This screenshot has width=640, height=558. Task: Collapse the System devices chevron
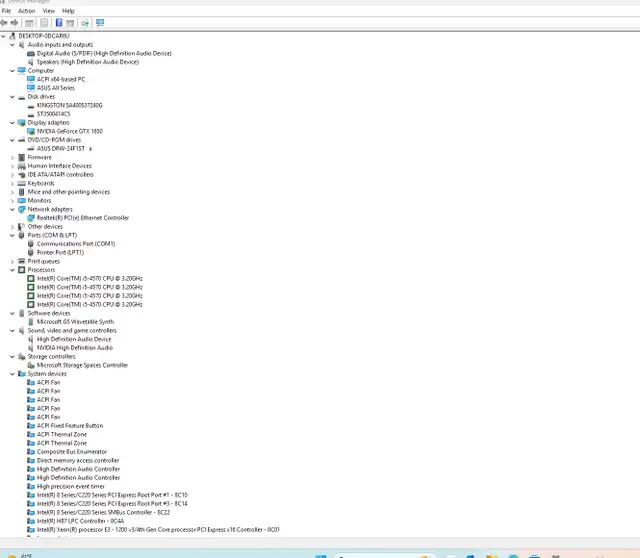click(12, 374)
